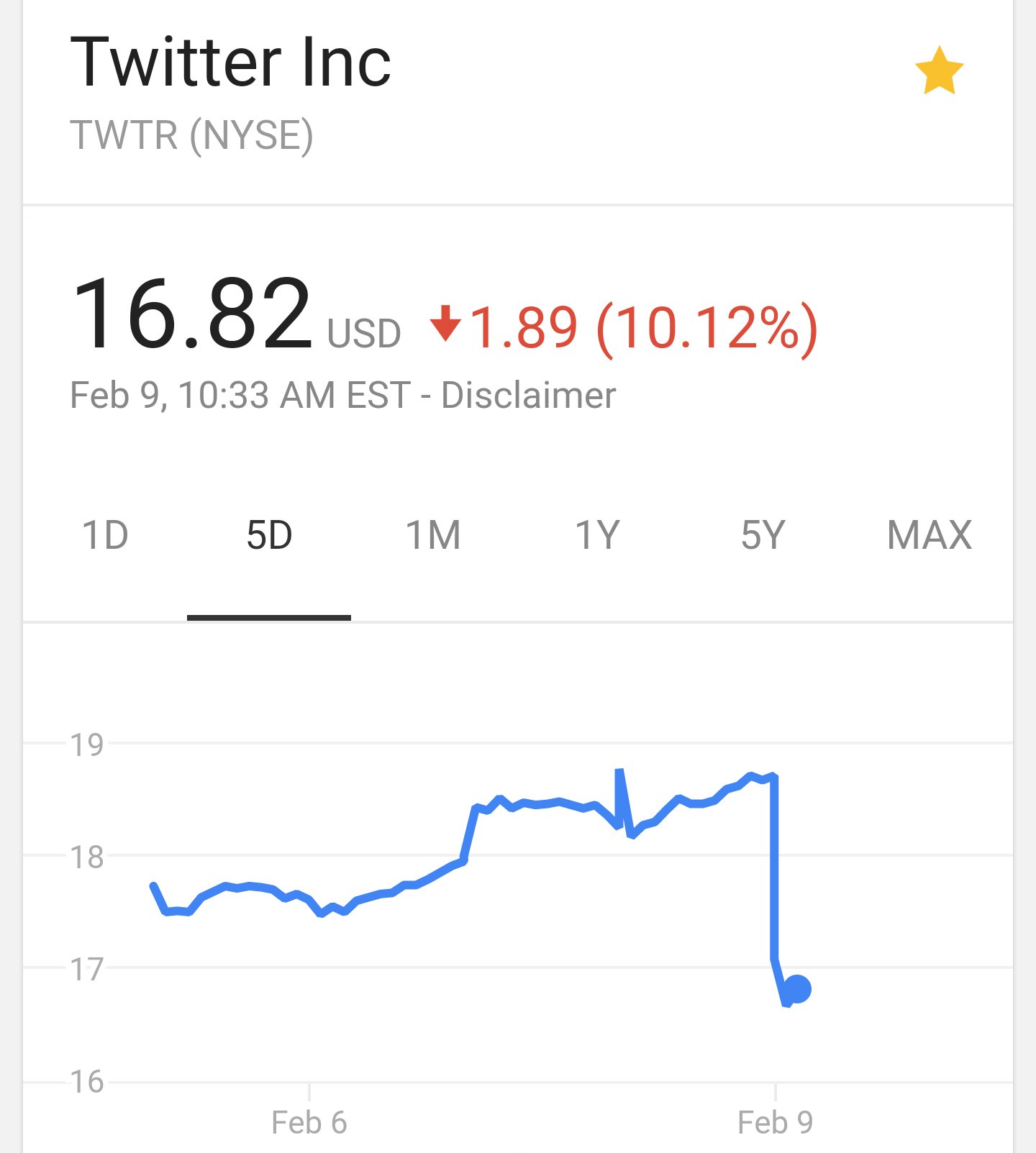Click the 19 price axis label

coord(87,744)
